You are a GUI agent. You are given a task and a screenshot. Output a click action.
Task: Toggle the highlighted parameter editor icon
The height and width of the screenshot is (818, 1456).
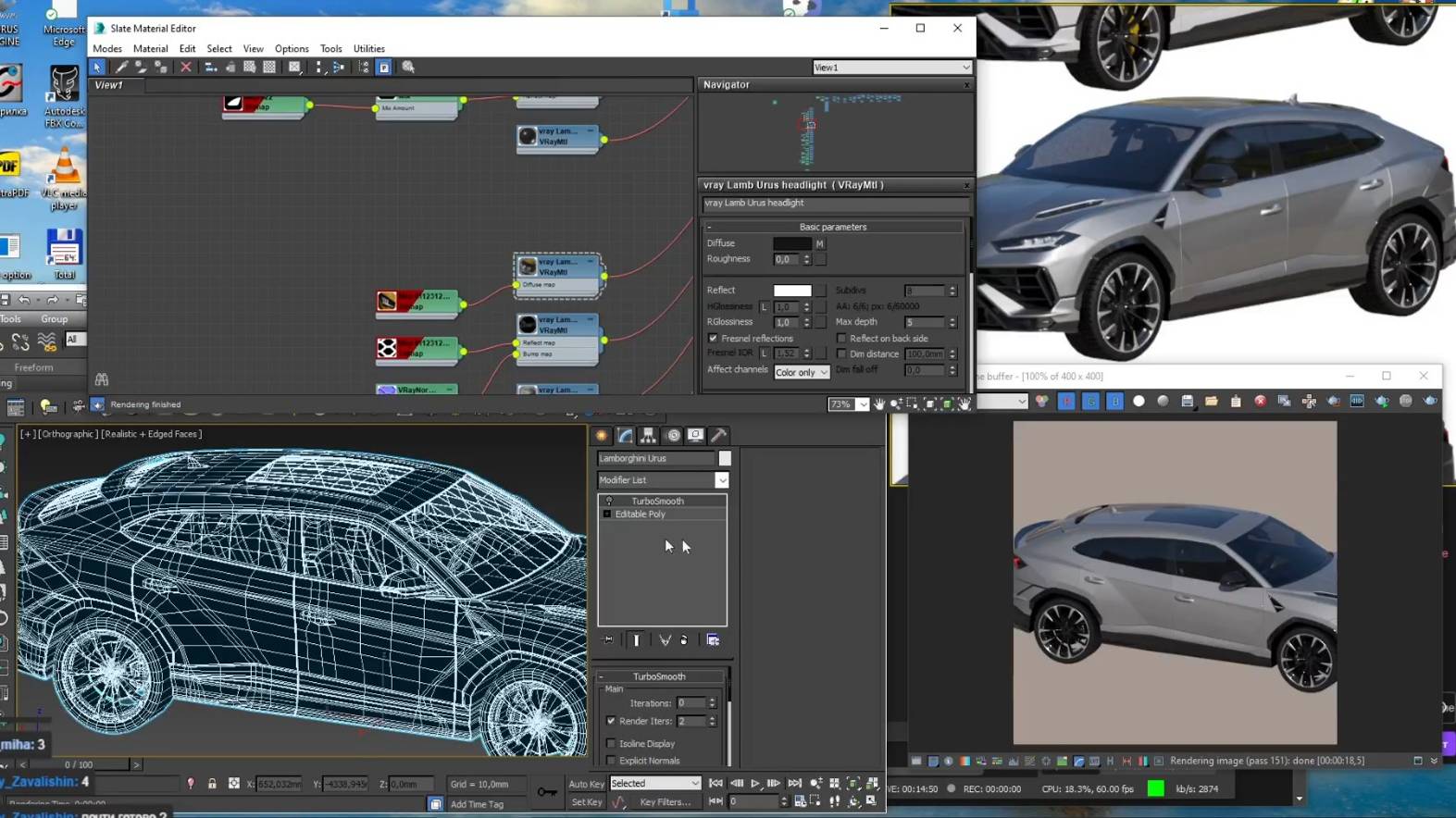point(384,67)
